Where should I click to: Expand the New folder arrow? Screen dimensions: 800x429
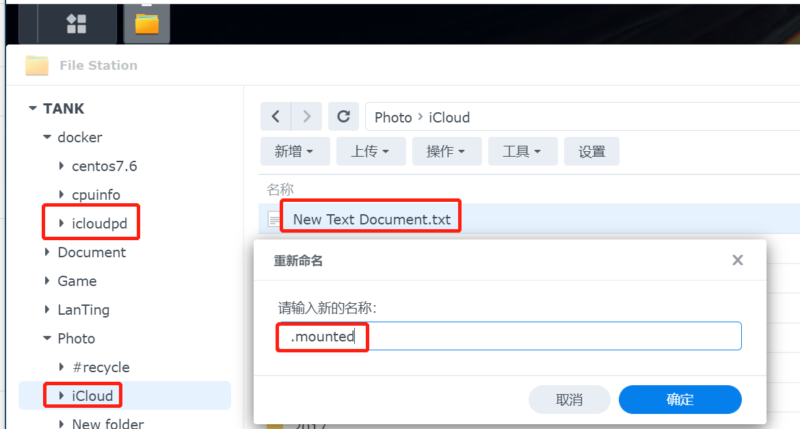tap(61, 423)
